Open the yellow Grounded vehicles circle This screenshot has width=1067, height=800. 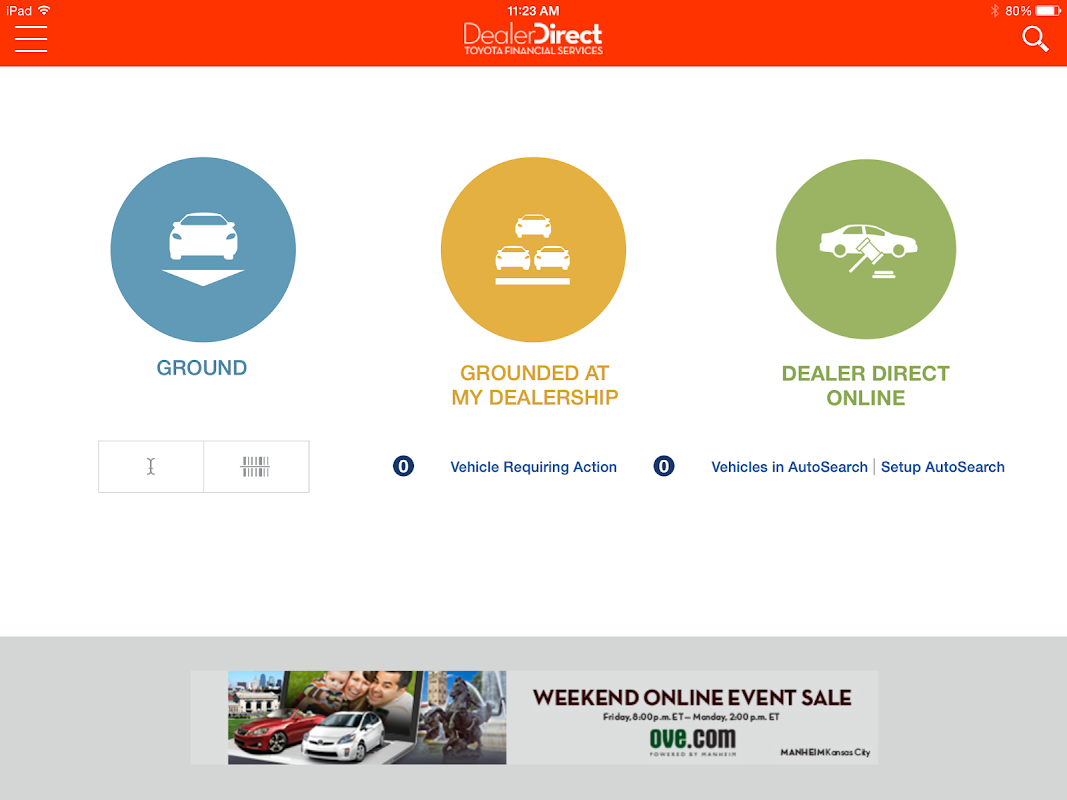(x=534, y=250)
